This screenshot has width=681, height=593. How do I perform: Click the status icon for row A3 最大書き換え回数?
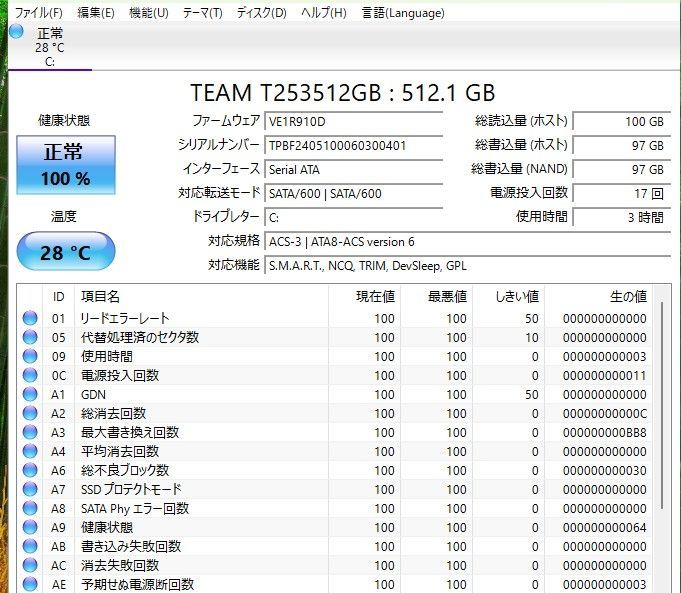(30, 432)
